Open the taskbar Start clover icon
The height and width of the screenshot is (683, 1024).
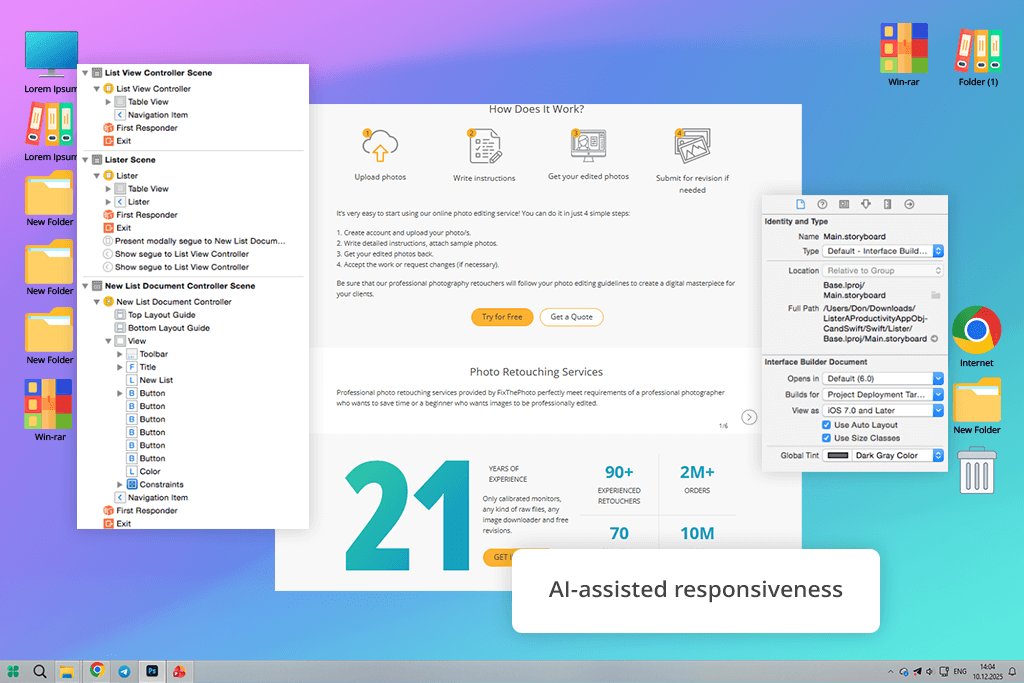tap(13, 671)
